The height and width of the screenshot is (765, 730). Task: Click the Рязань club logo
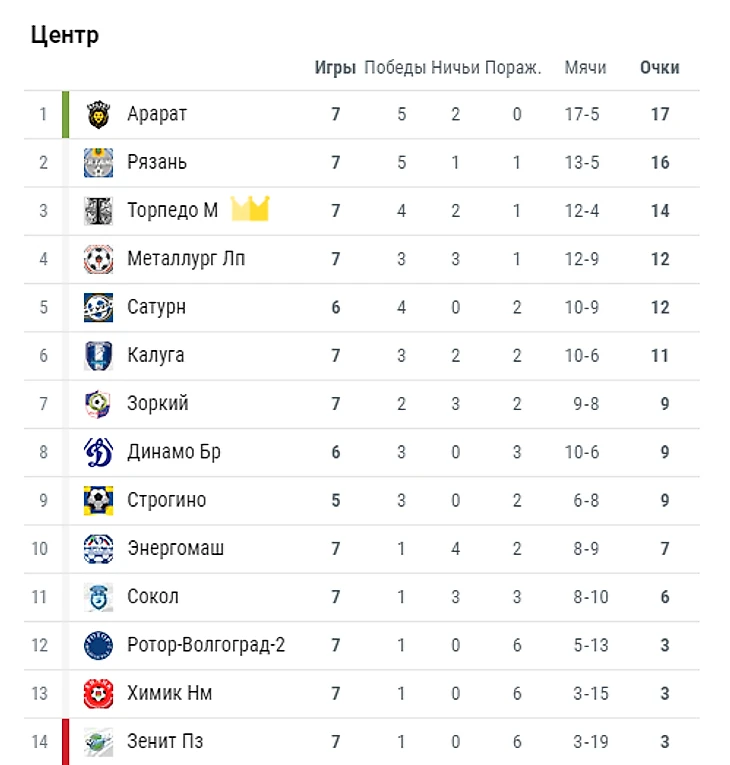pos(98,163)
